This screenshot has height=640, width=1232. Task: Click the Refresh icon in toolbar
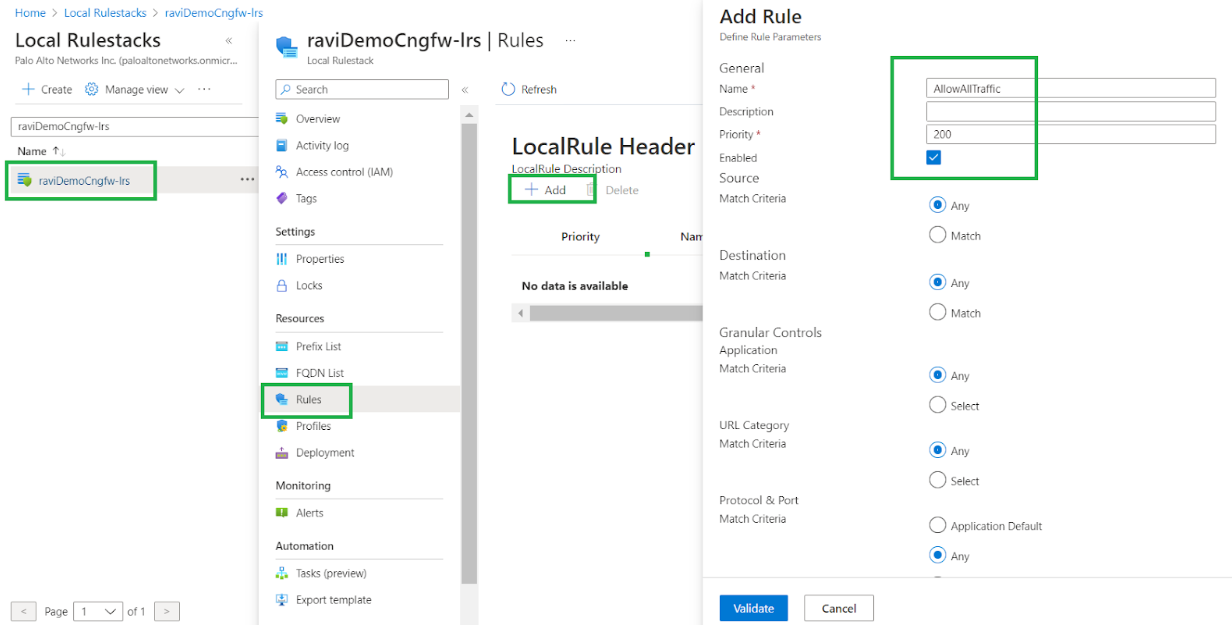point(508,90)
